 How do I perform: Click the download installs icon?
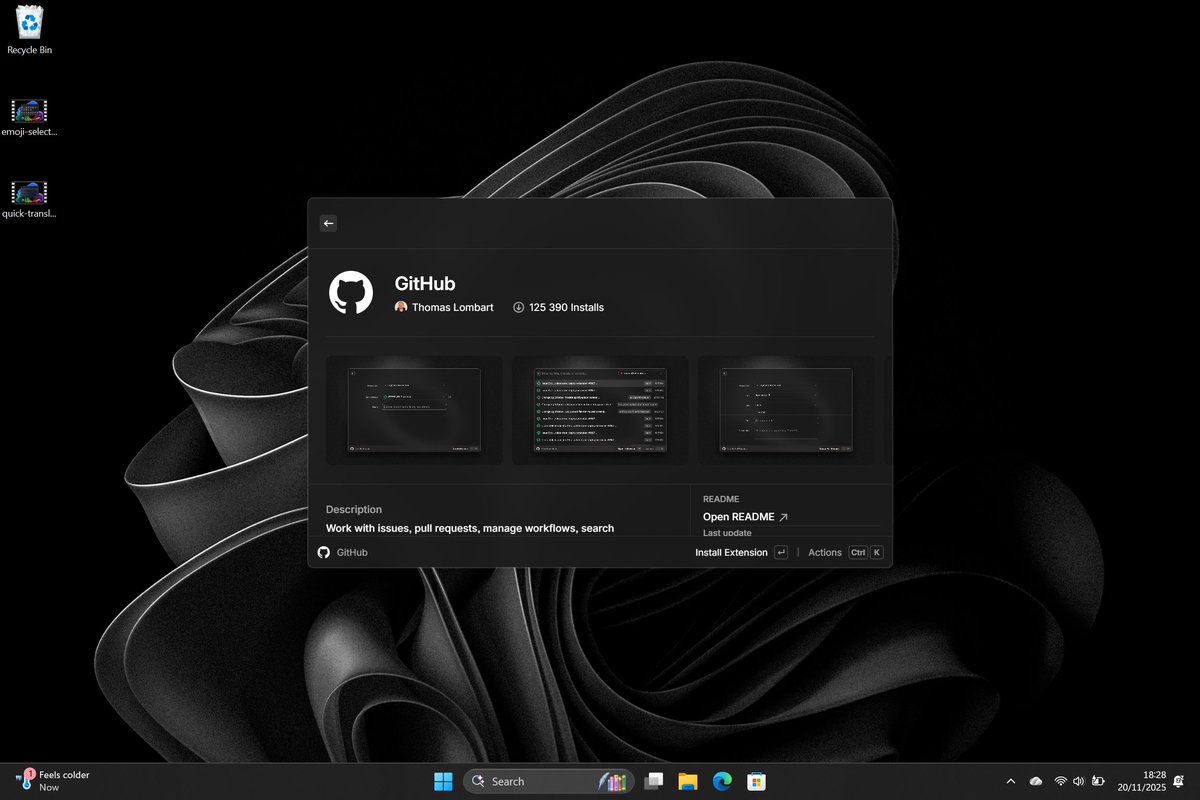click(518, 307)
